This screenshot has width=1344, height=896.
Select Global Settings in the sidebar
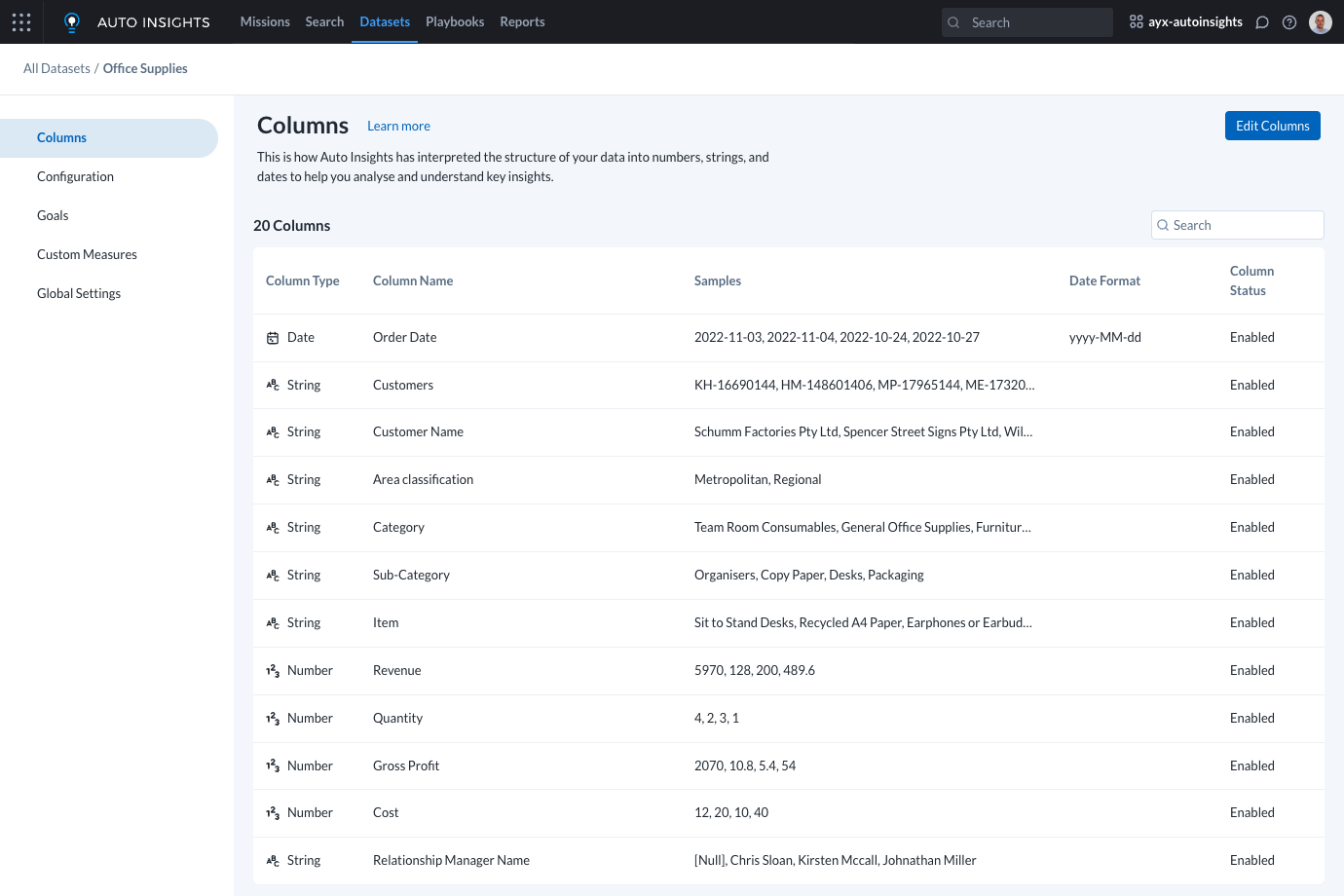(79, 293)
